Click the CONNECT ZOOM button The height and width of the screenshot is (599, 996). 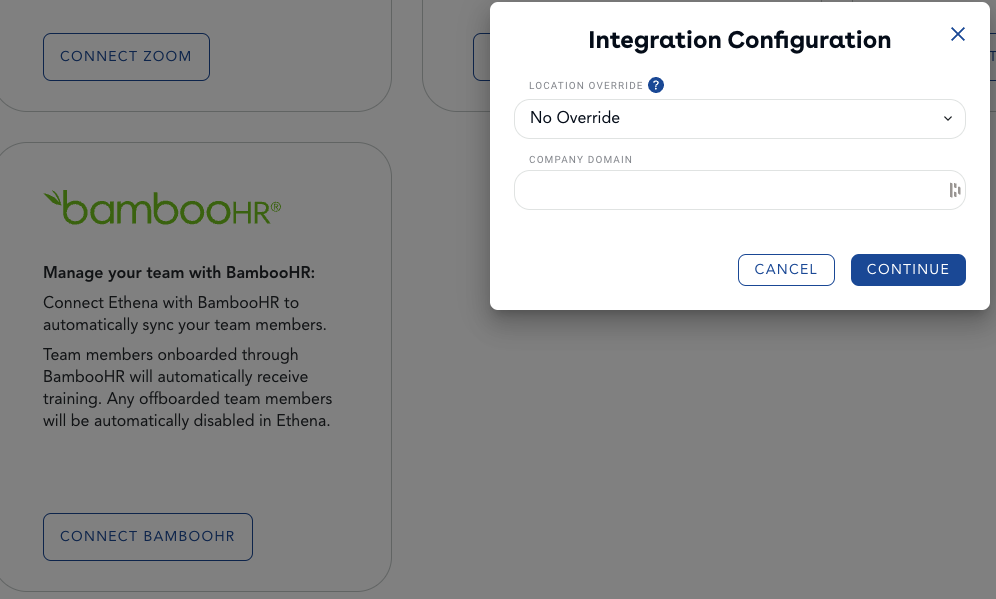click(126, 57)
